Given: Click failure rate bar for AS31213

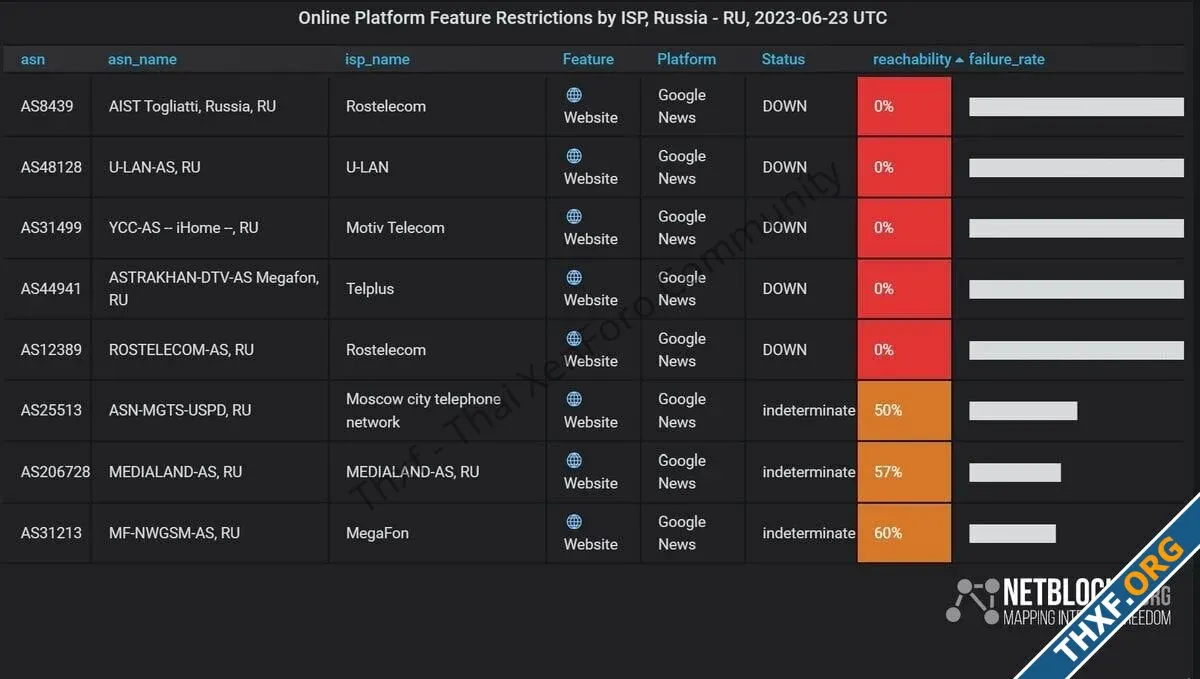Looking at the screenshot, I should point(1012,533).
